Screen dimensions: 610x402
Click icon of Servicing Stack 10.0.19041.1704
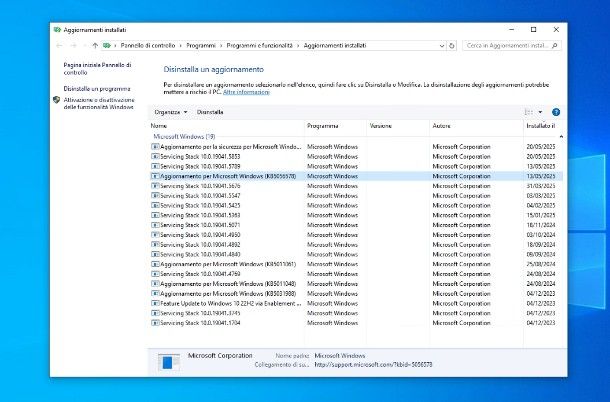click(155, 323)
